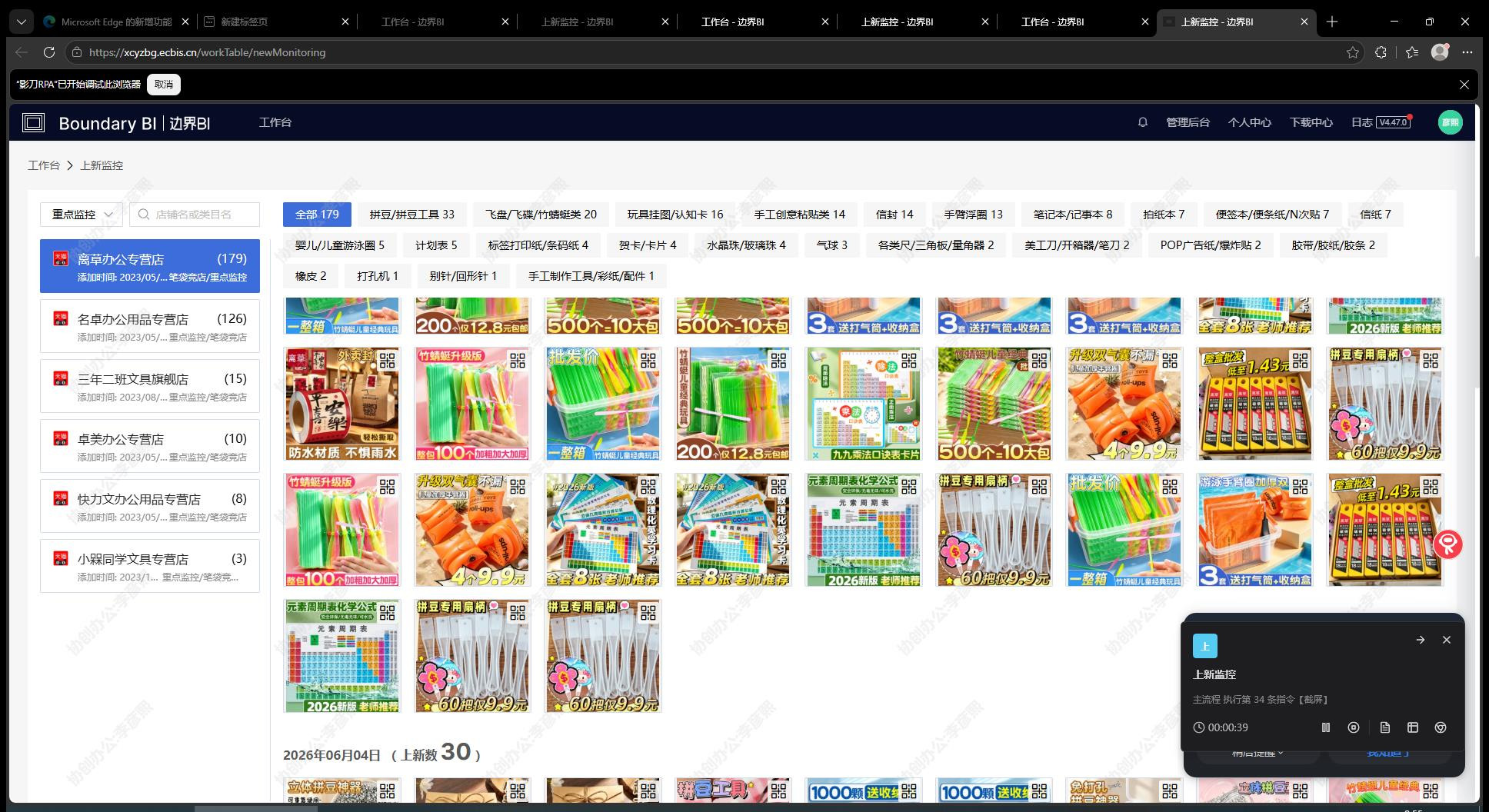Click the right arrow icon in RPA popup
This screenshot has width=1489, height=812.
(1421, 640)
